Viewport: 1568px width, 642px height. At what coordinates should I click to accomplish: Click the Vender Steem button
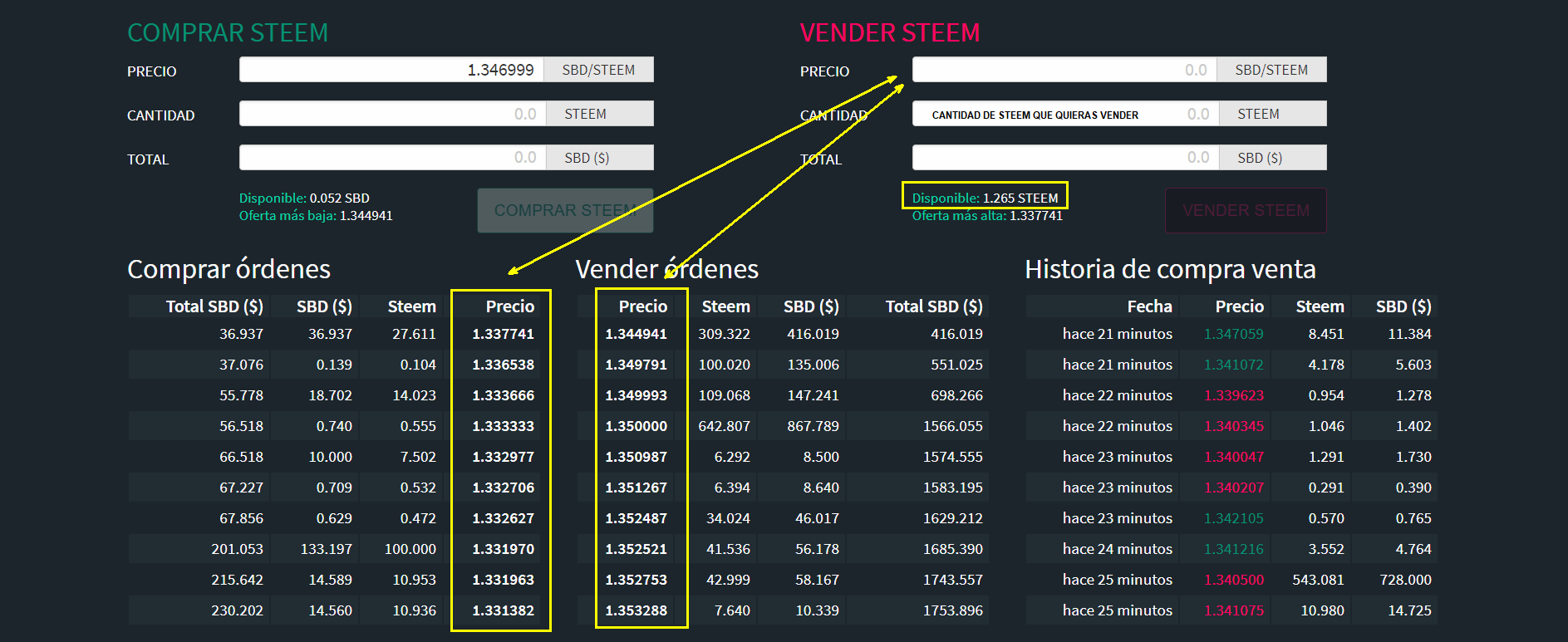(x=1246, y=210)
